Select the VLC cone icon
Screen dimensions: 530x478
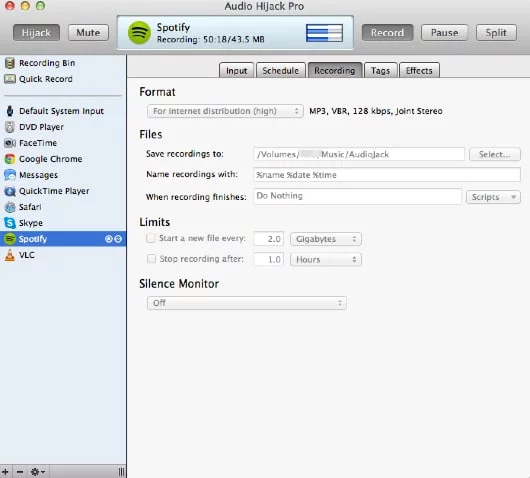pos(10,255)
